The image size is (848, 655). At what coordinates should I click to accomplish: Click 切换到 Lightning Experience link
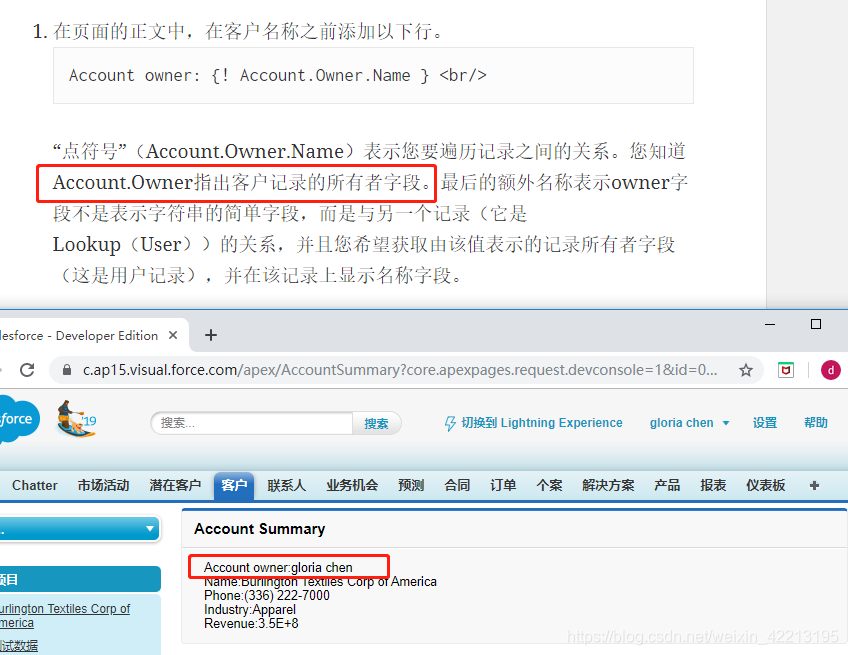point(533,423)
